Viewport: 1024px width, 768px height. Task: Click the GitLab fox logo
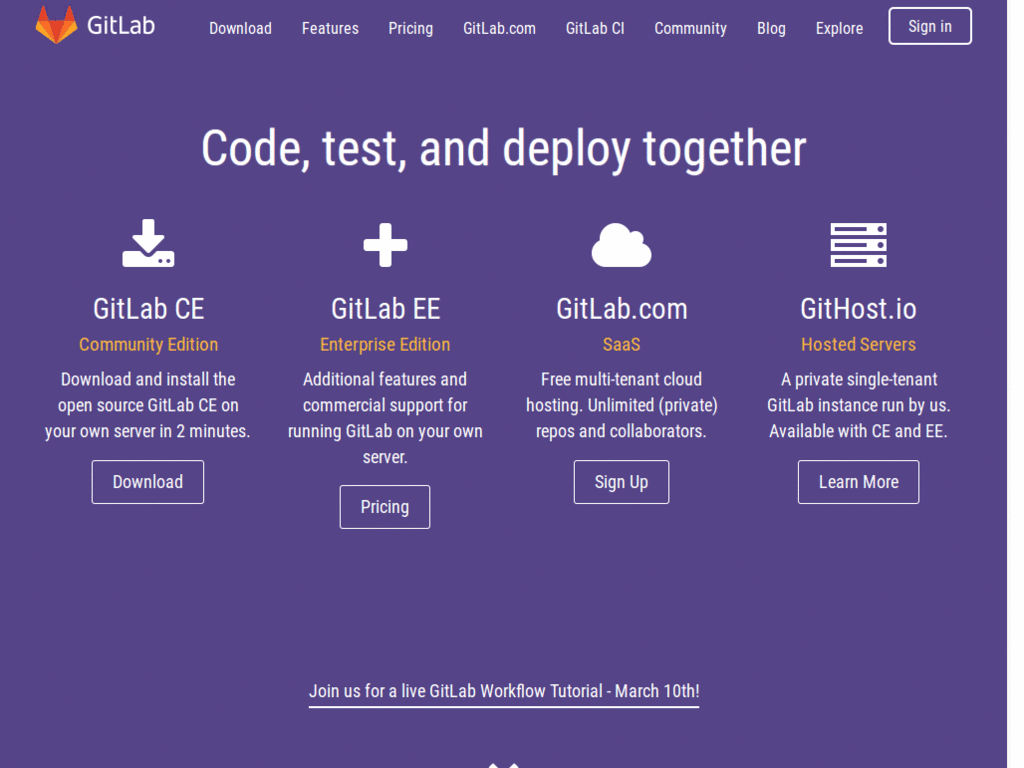[x=56, y=24]
